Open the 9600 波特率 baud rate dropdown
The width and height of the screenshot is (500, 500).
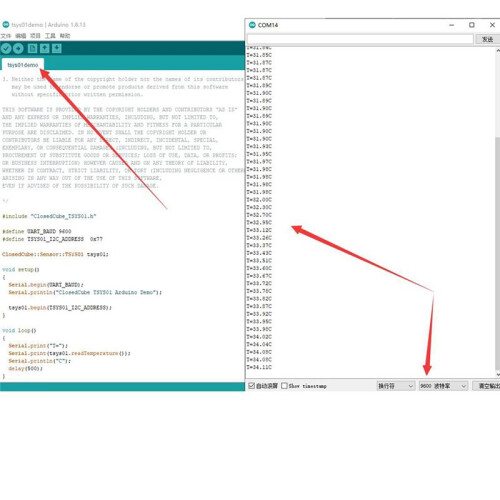443,386
